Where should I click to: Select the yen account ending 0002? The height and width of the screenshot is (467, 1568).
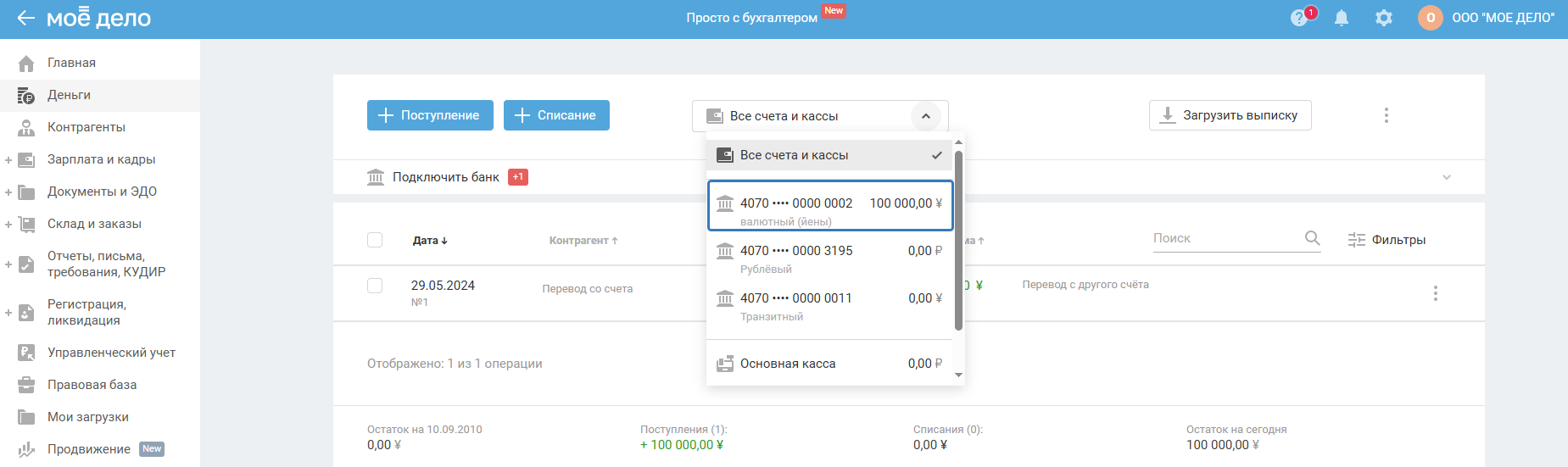point(830,205)
